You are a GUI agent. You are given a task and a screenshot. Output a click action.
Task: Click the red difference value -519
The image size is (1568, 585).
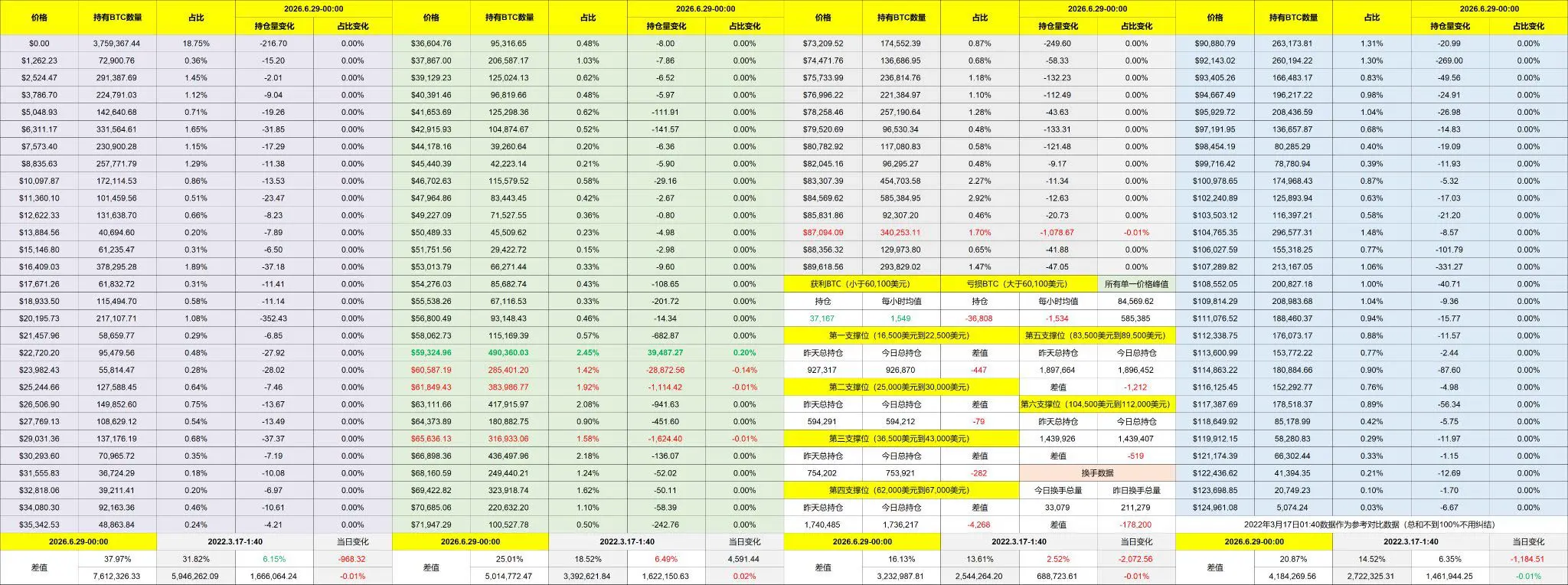click(x=1136, y=456)
